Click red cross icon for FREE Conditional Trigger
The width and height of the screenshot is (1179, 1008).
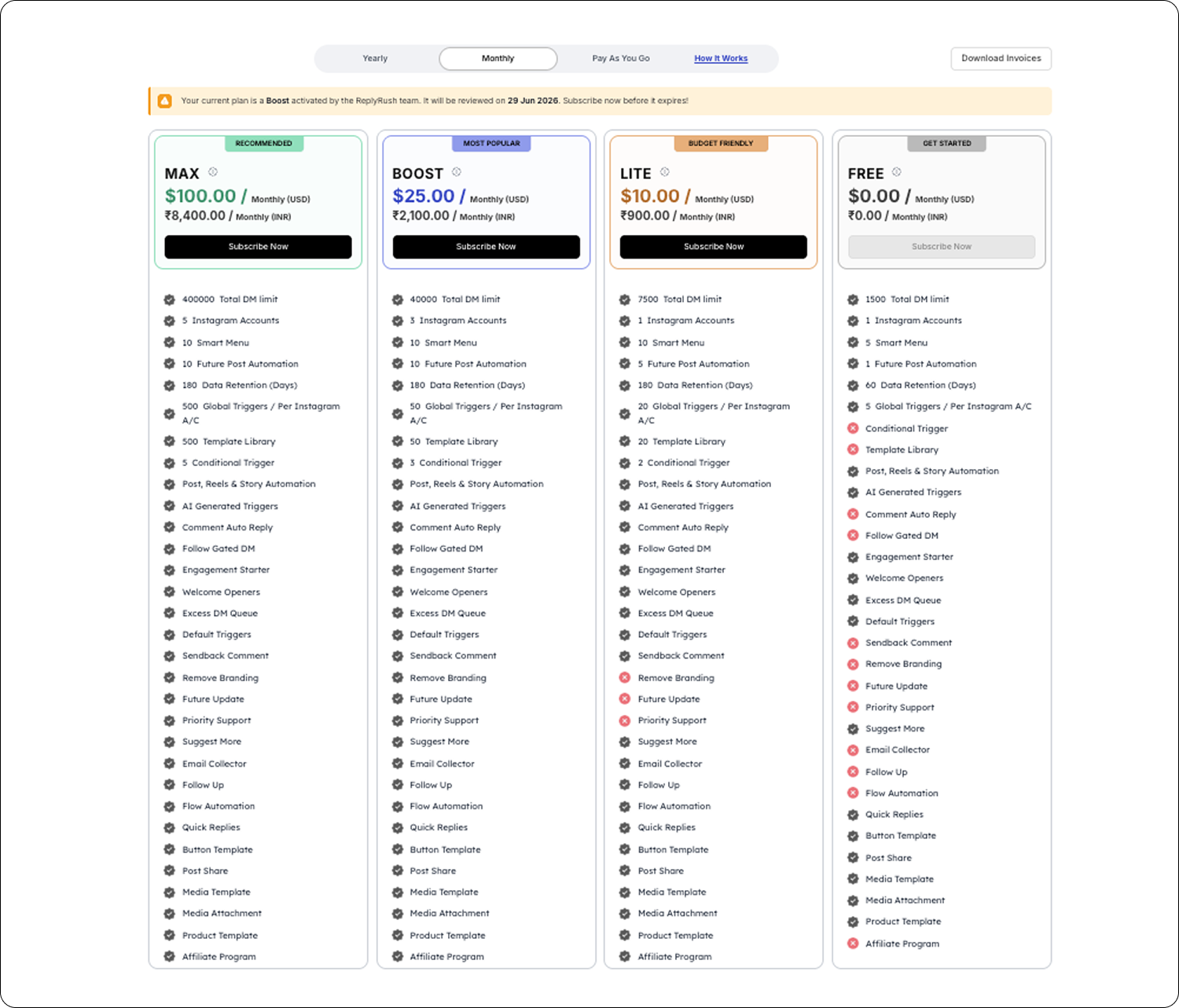pyautogui.click(x=853, y=428)
